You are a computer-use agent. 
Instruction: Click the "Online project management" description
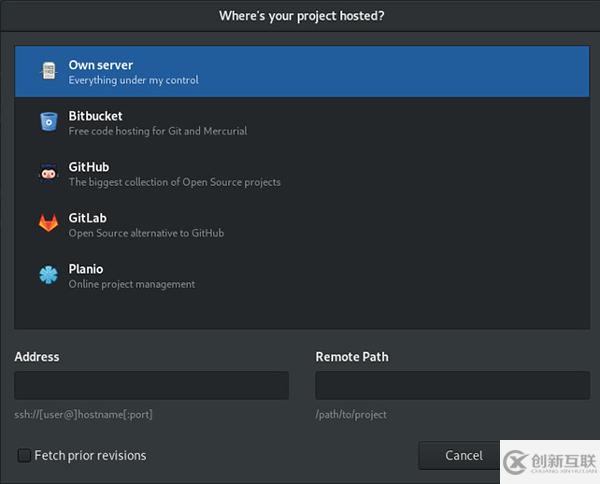coord(132,284)
